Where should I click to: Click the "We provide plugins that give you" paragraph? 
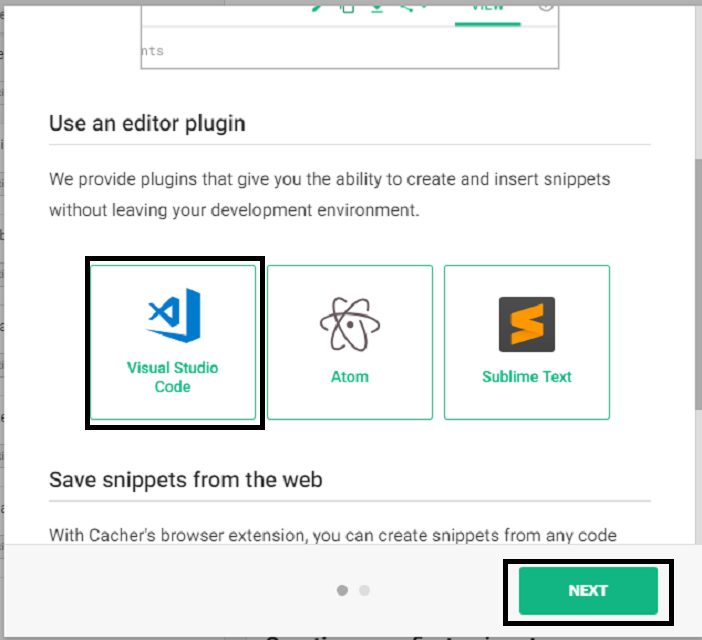pos(330,195)
